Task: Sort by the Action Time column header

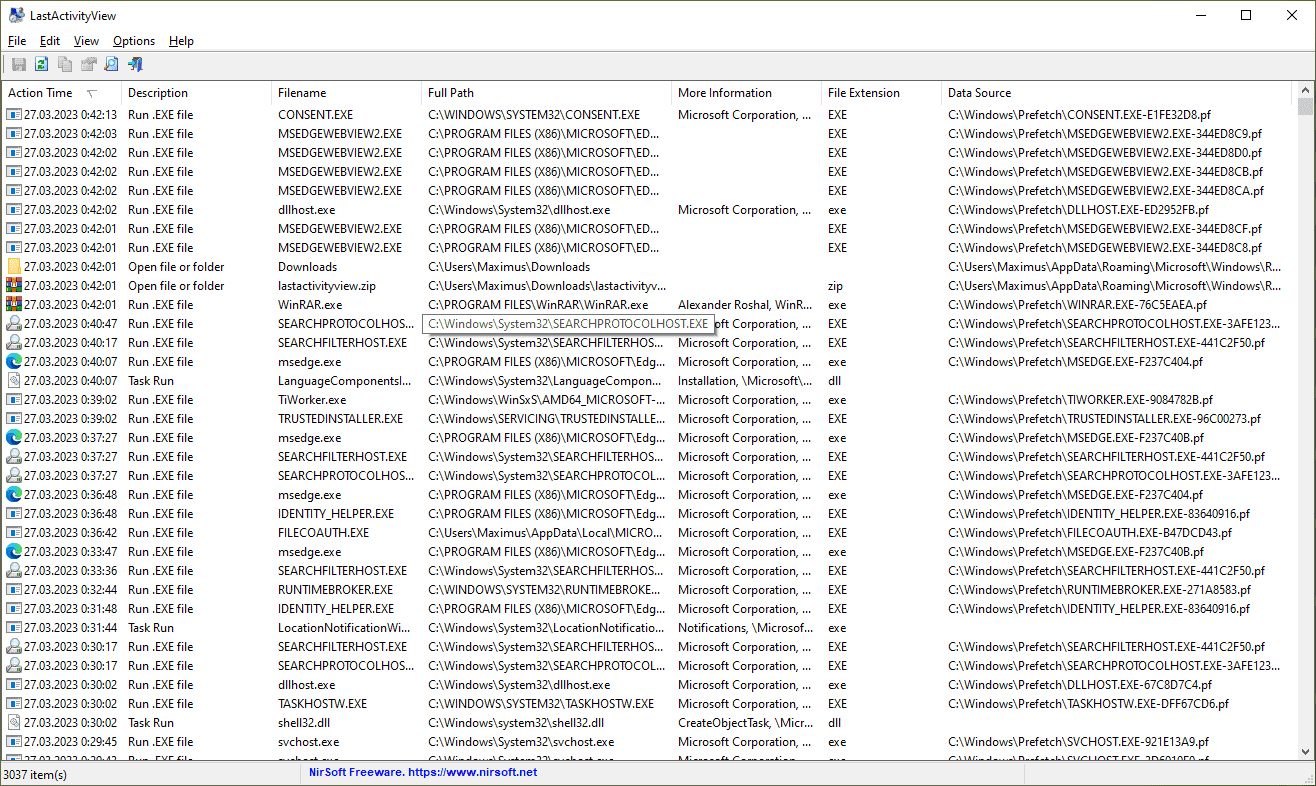Action: [62, 93]
